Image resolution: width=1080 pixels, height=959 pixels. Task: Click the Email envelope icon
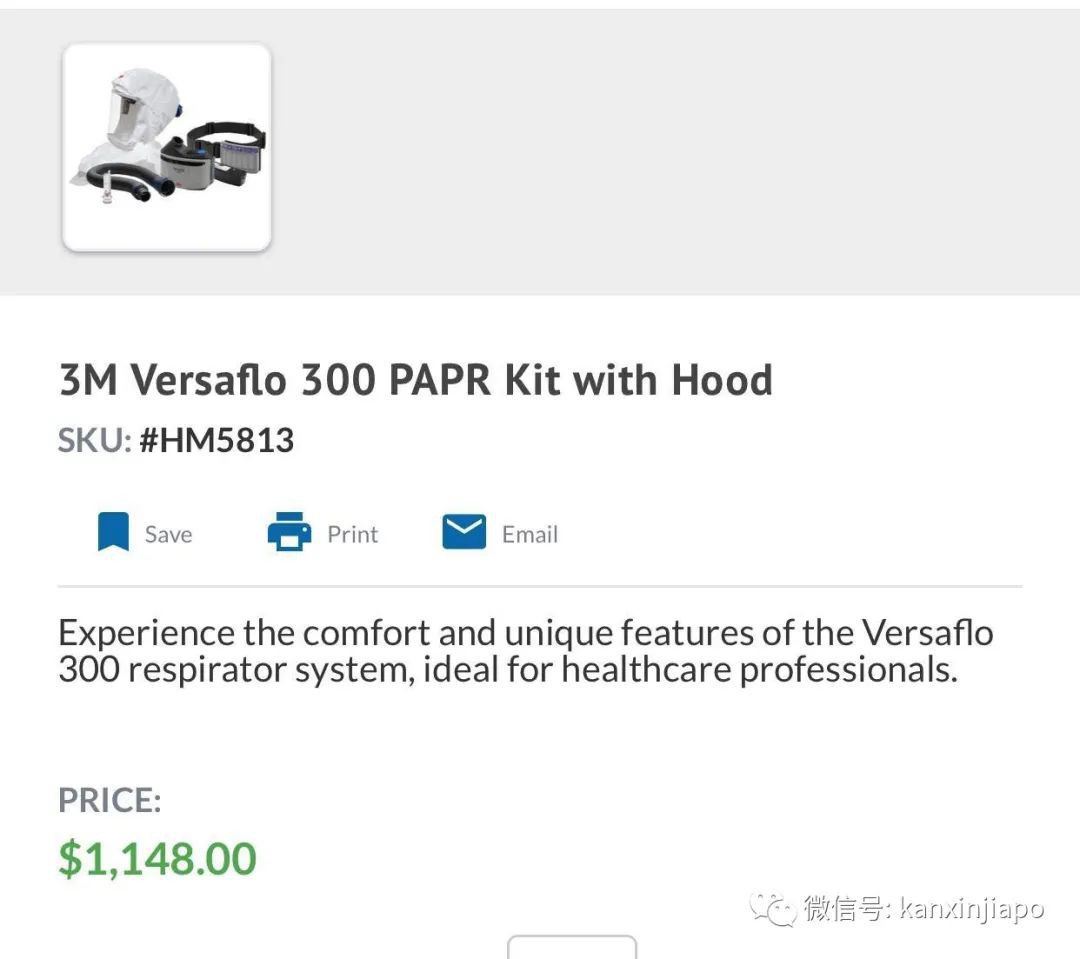coord(464,532)
